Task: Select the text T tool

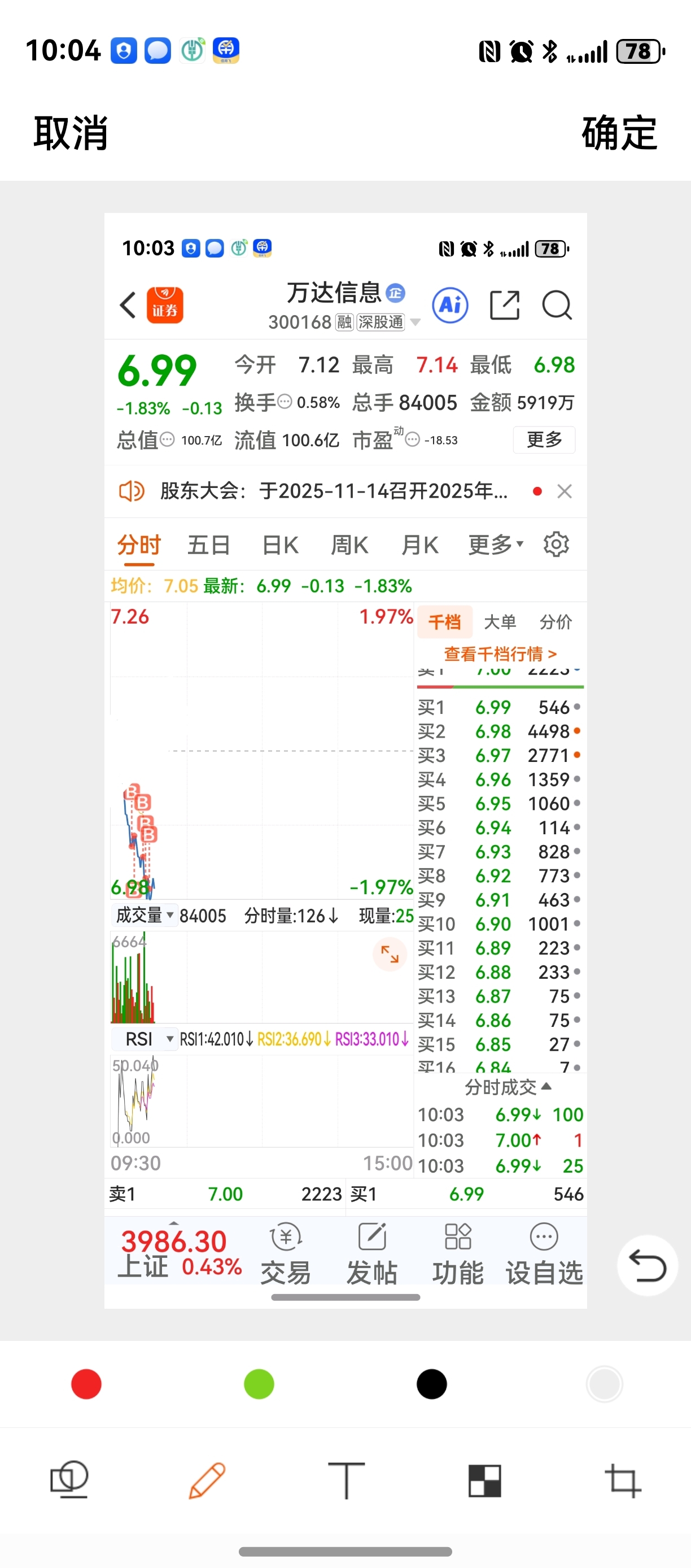Action: [346, 1480]
